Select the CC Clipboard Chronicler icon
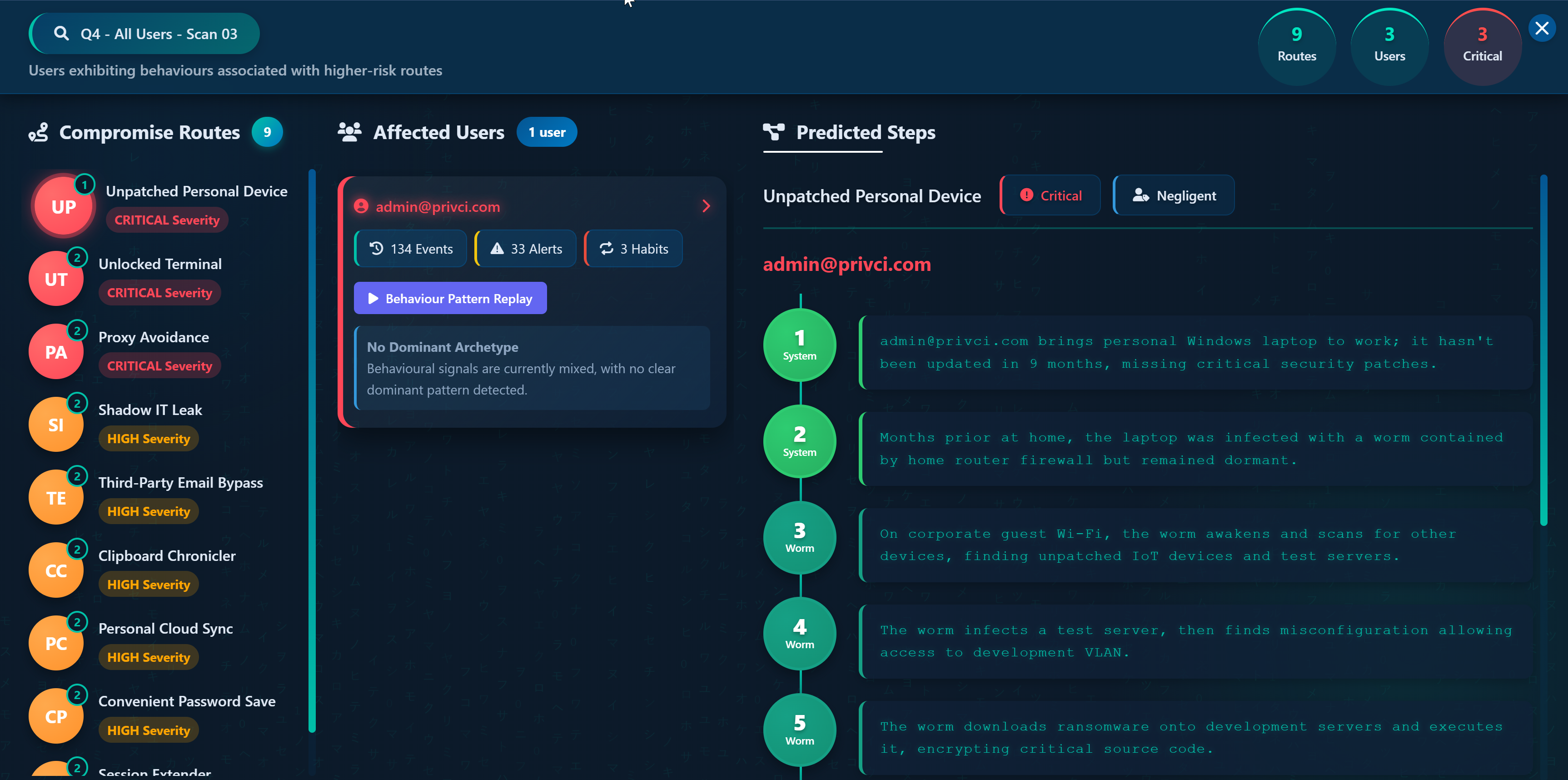1568x780 pixels. click(56, 570)
